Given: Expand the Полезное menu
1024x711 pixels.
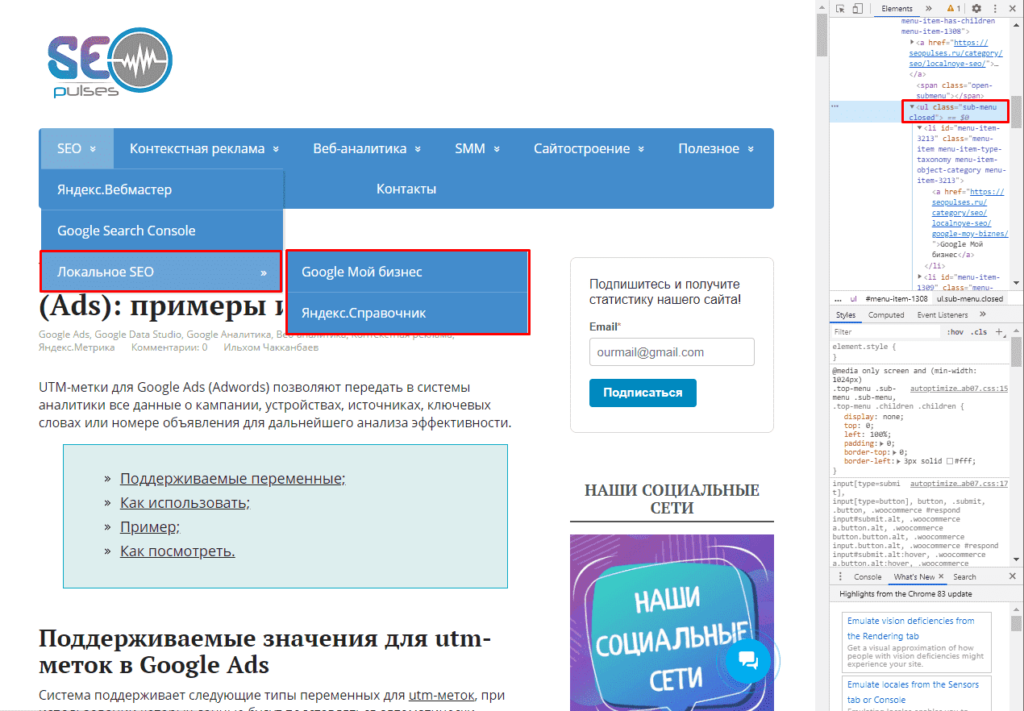Looking at the screenshot, I should tap(716, 149).
